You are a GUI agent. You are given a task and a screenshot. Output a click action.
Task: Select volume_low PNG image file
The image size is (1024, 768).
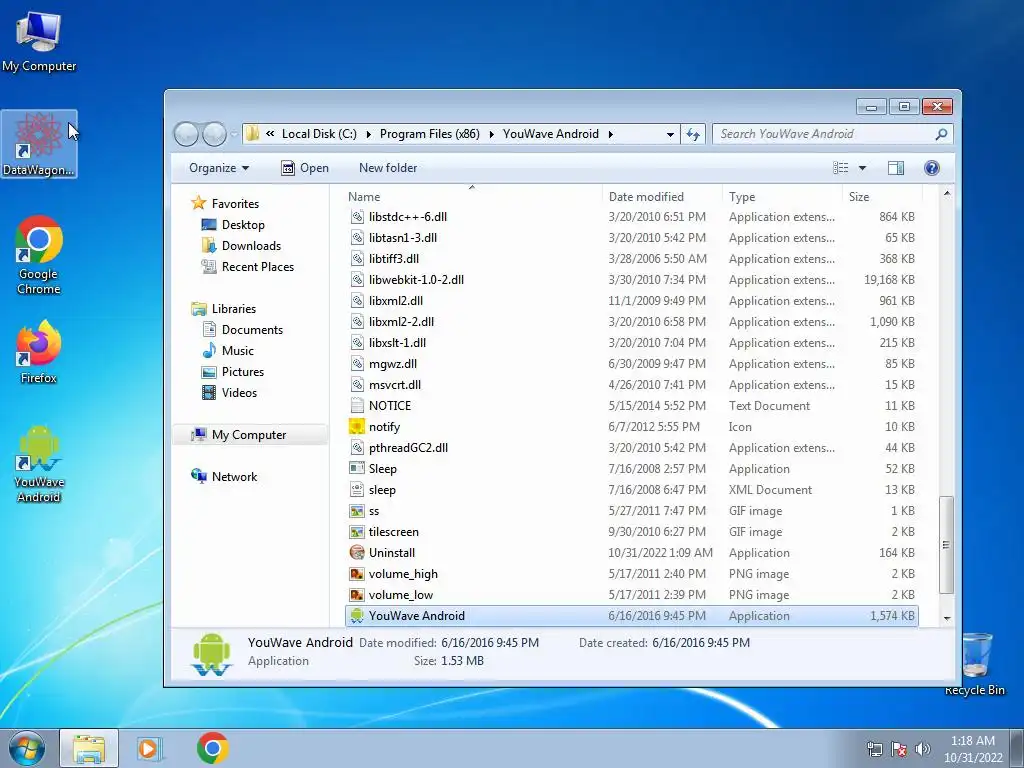(x=632, y=595)
